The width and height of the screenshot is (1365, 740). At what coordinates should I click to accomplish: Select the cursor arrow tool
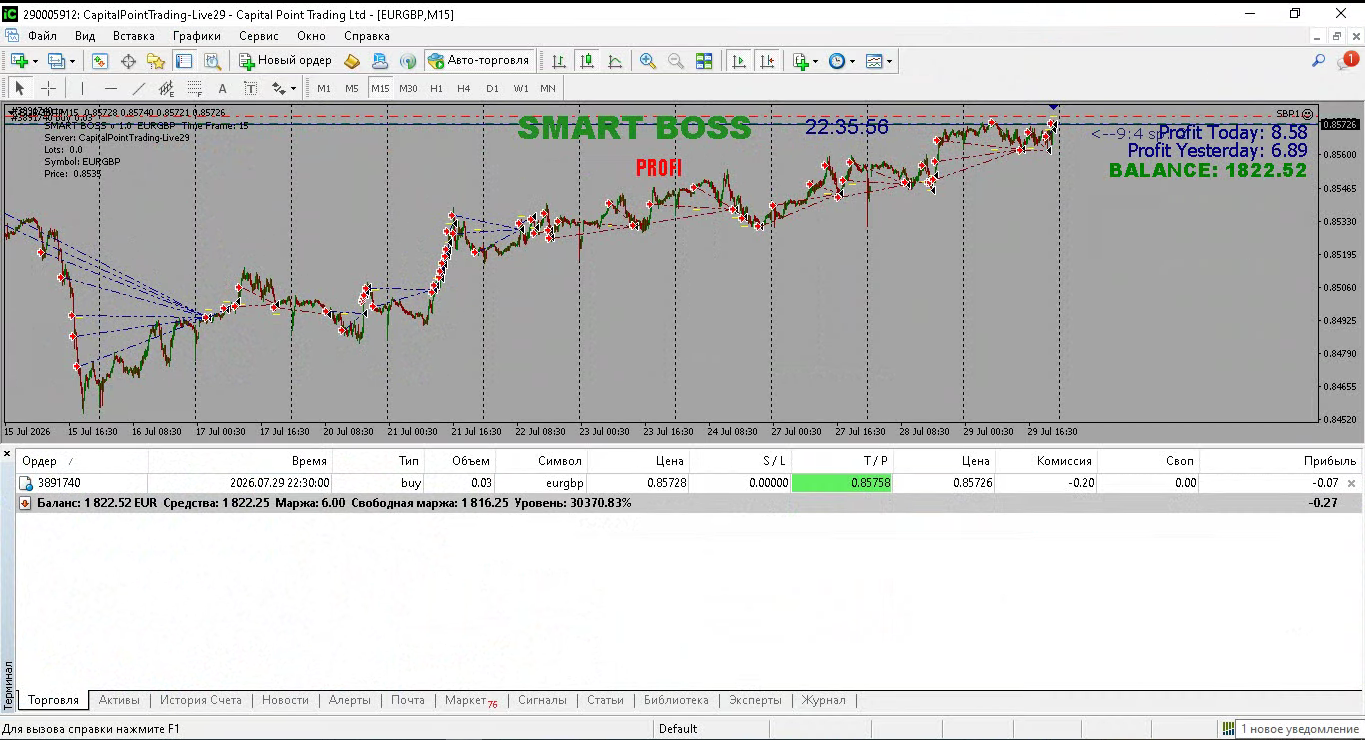[20, 88]
